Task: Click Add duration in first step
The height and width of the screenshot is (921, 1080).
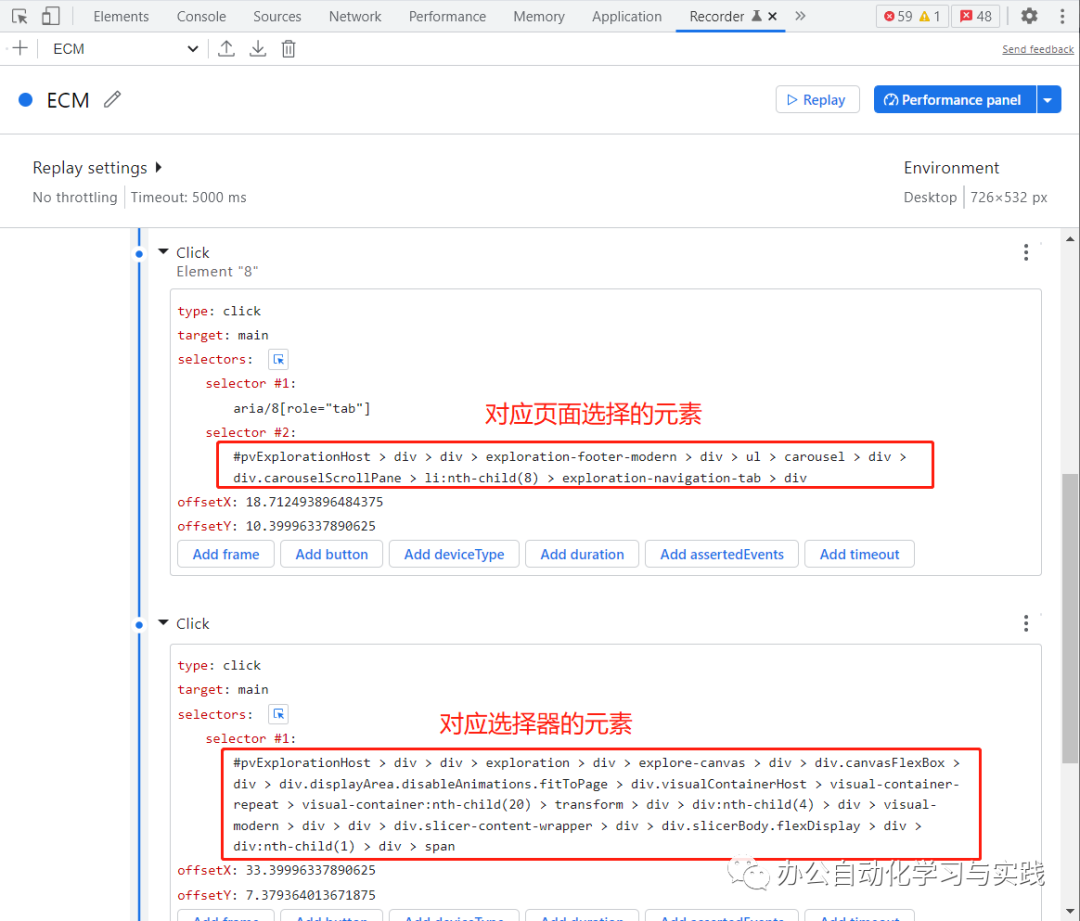Action: pyautogui.click(x=582, y=555)
